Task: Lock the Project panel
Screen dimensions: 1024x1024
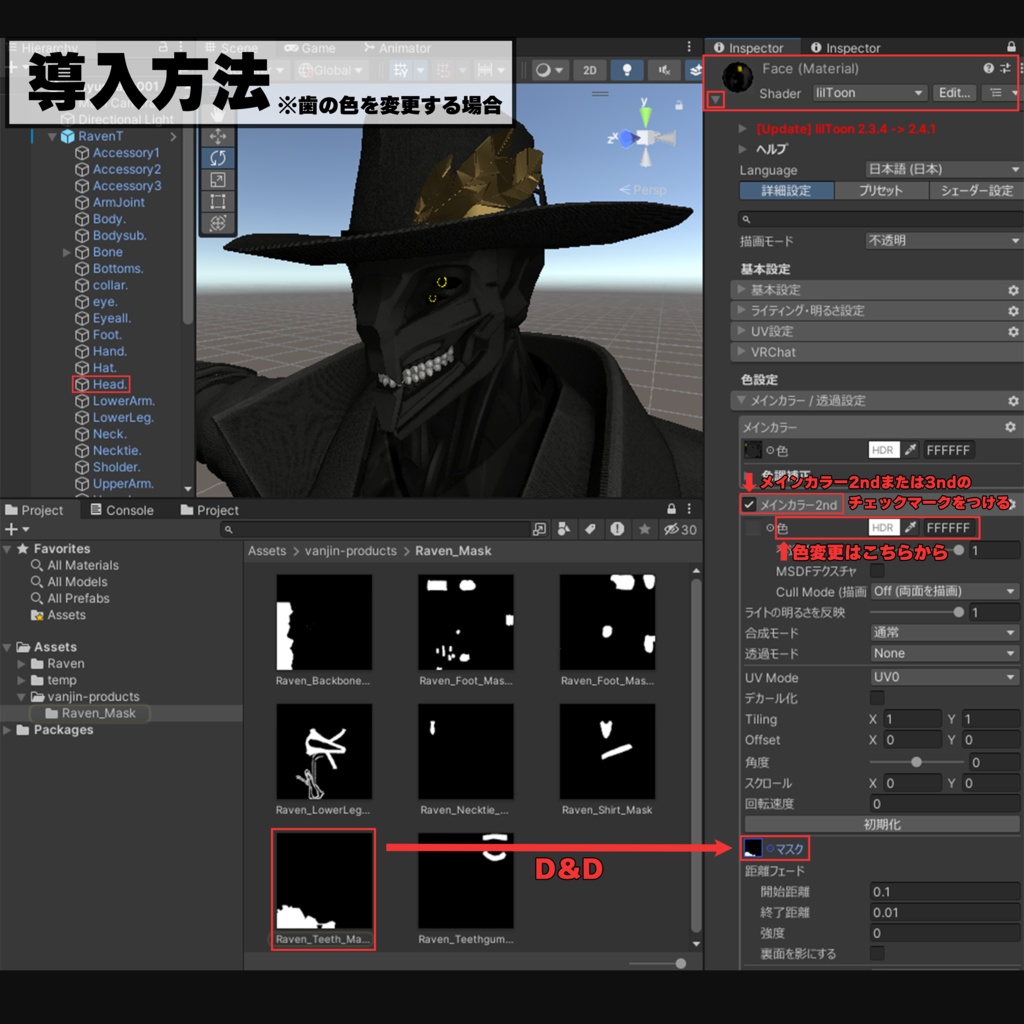Action: coord(671,509)
